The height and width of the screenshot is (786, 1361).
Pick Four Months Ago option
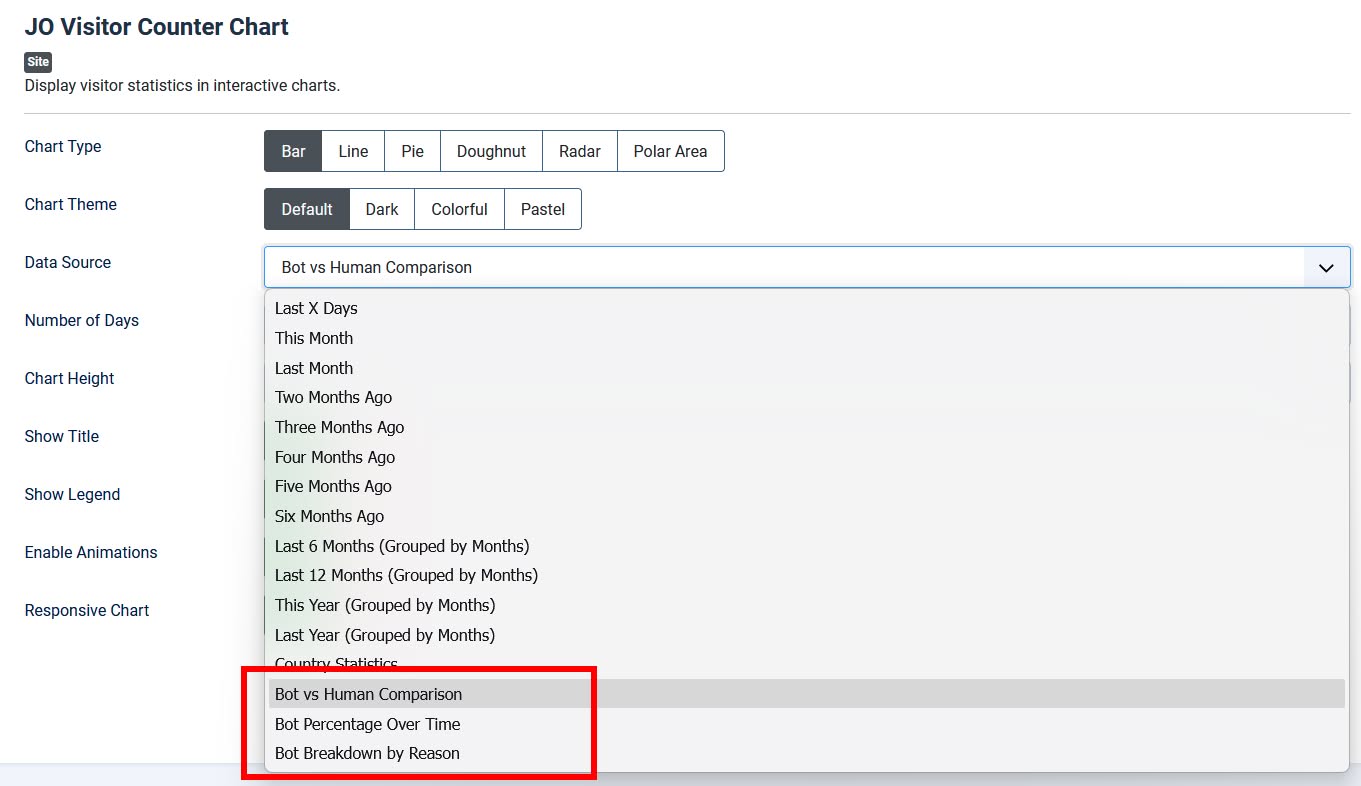coord(807,457)
